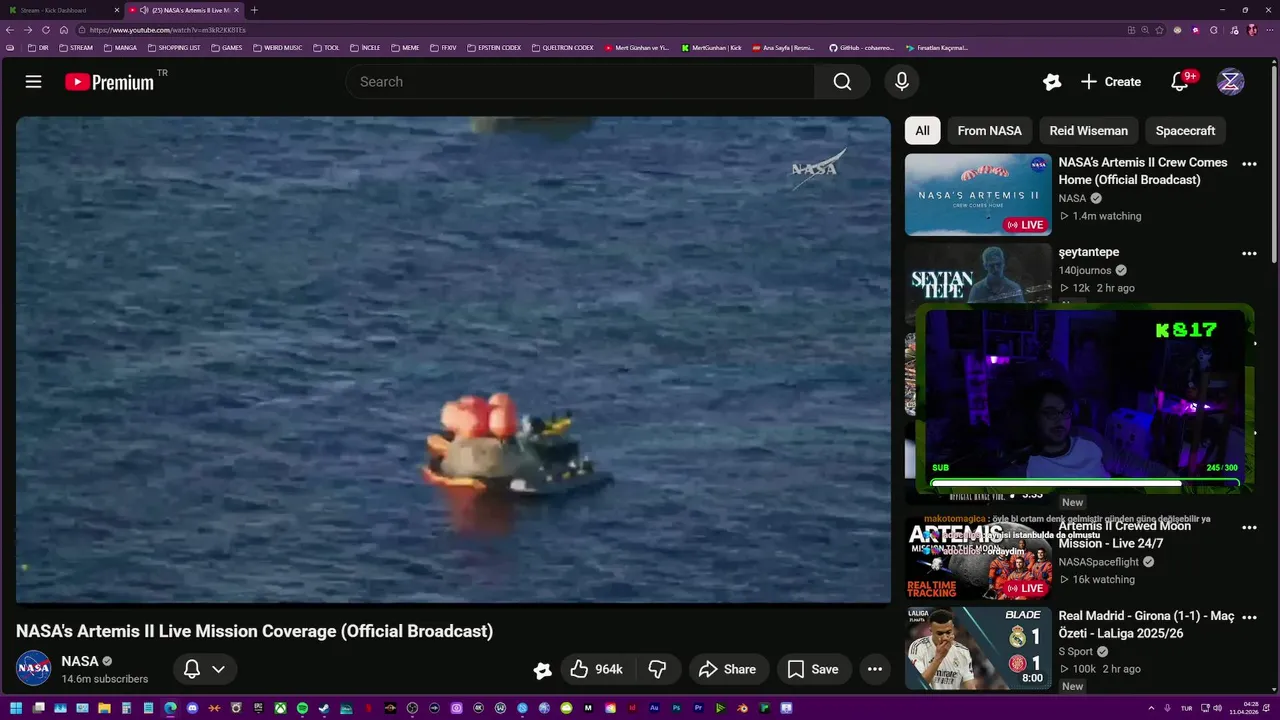Open the MANGA bookmarks folder
1280x720 pixels.
coord(120,47)
